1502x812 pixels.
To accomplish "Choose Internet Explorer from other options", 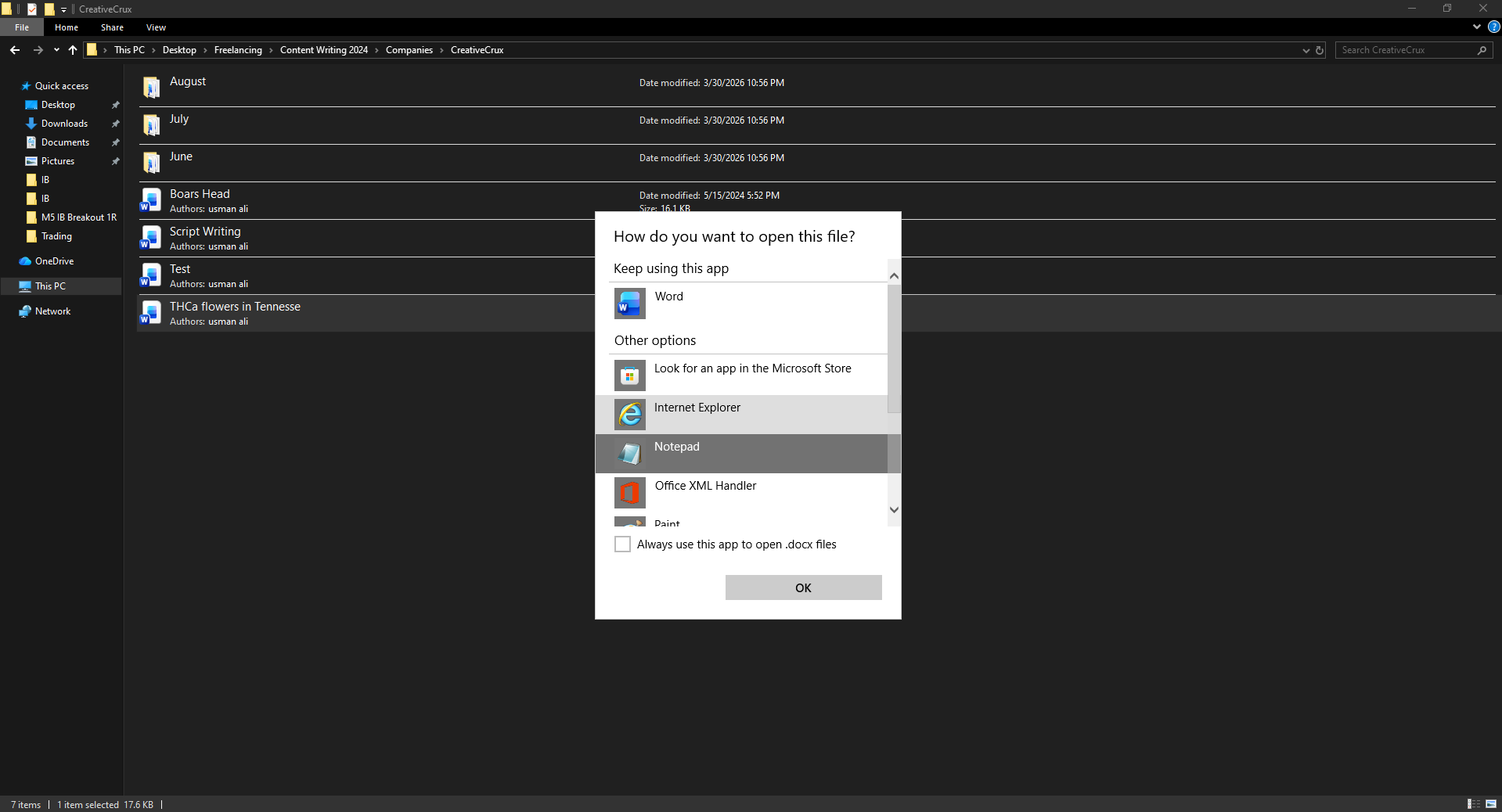I will 741,415.
